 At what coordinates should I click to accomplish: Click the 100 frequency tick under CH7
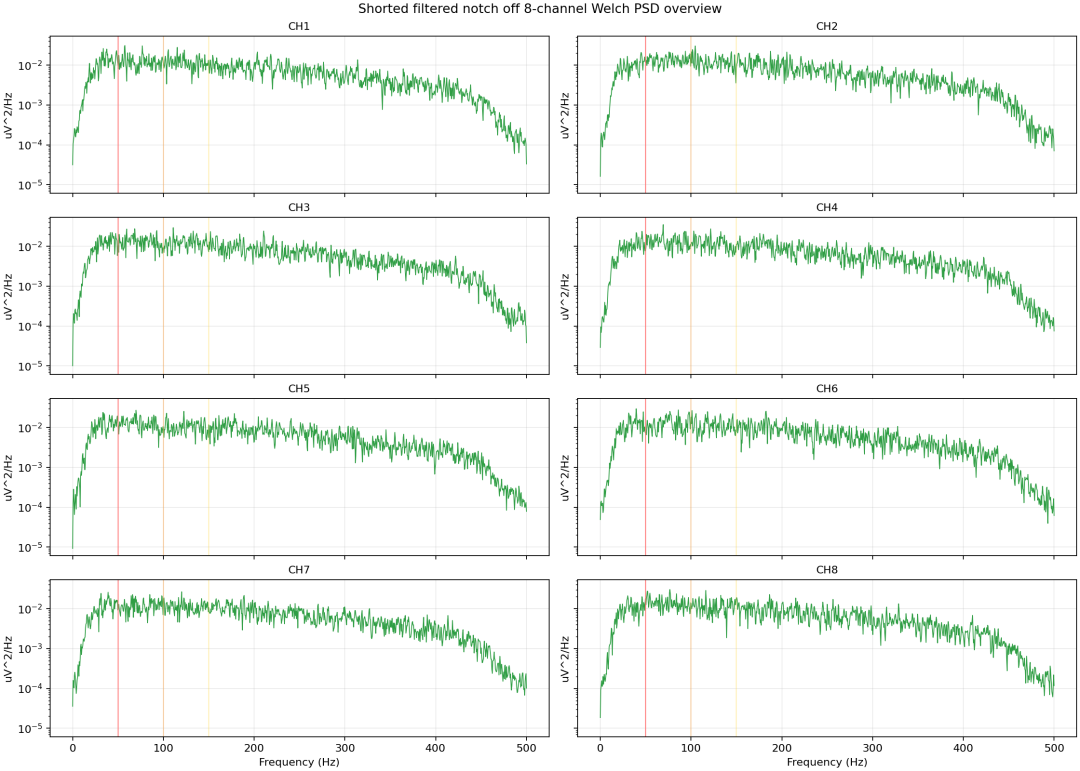tap(163, 748)
